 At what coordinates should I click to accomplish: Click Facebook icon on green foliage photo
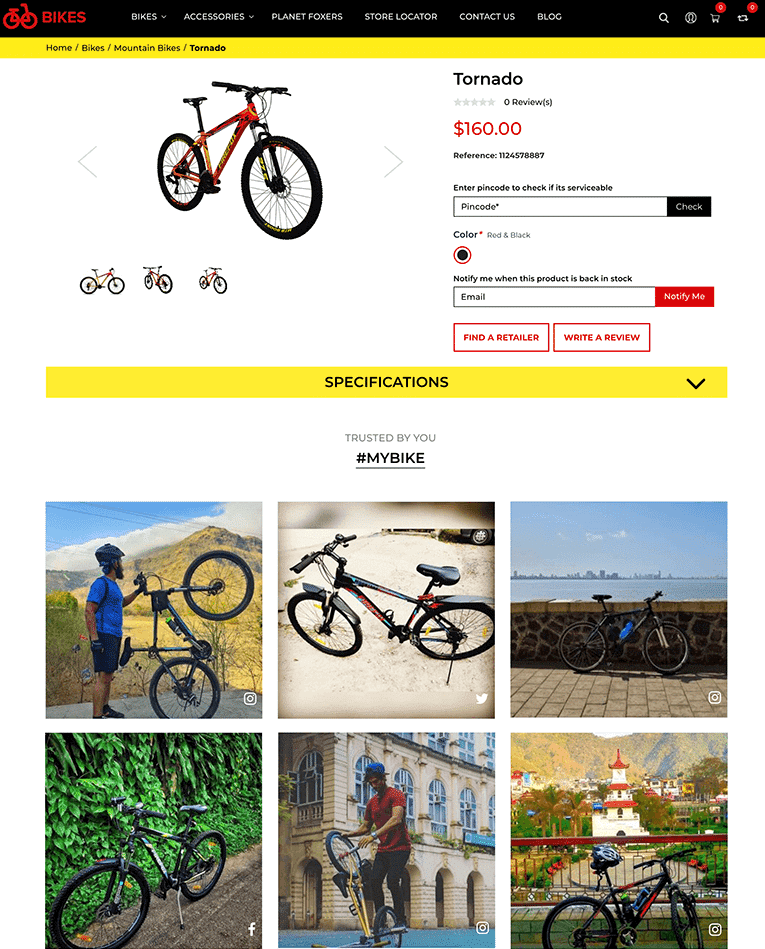[252, 928]
